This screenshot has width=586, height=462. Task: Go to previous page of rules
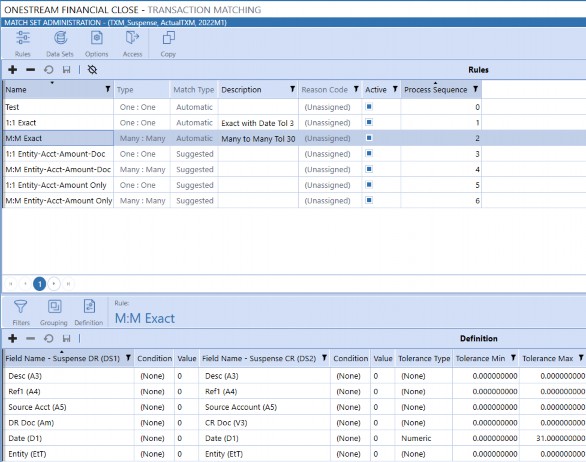click(25, 284)
